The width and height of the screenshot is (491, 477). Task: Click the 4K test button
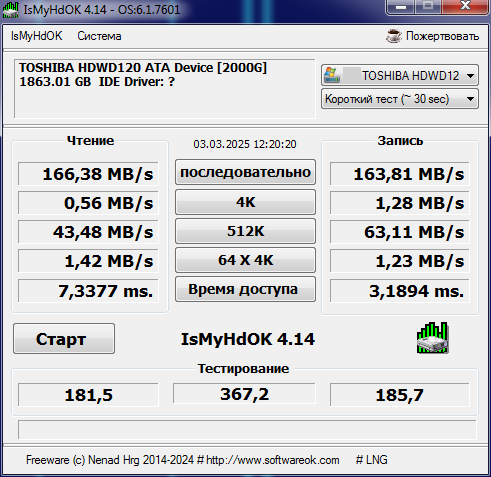point(245,202)
